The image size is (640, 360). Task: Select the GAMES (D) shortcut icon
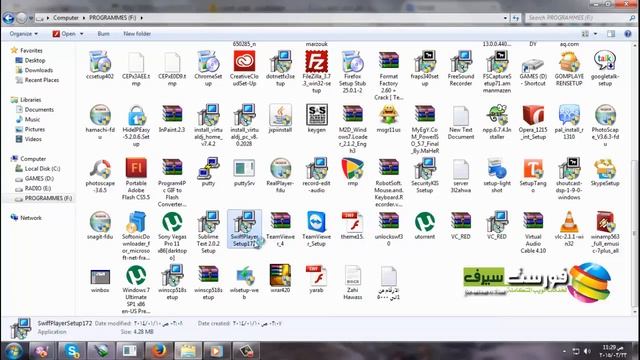pos(533,66)
